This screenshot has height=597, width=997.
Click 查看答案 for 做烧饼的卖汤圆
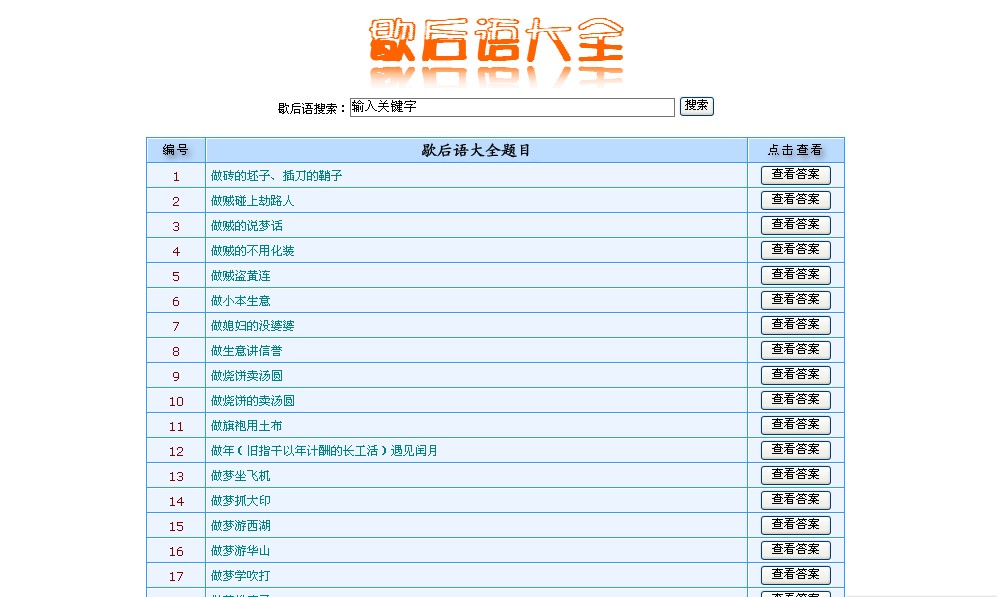[796, 400]
